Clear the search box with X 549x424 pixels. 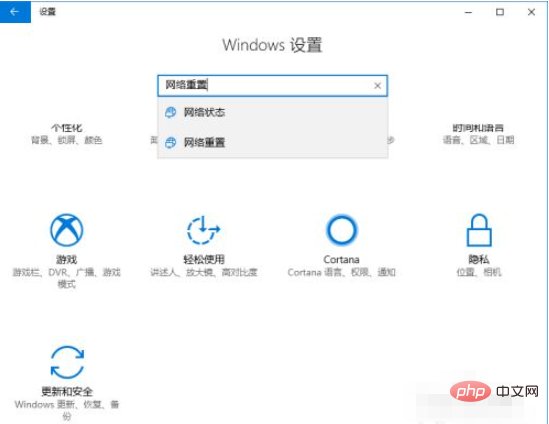tap(377, 86)
